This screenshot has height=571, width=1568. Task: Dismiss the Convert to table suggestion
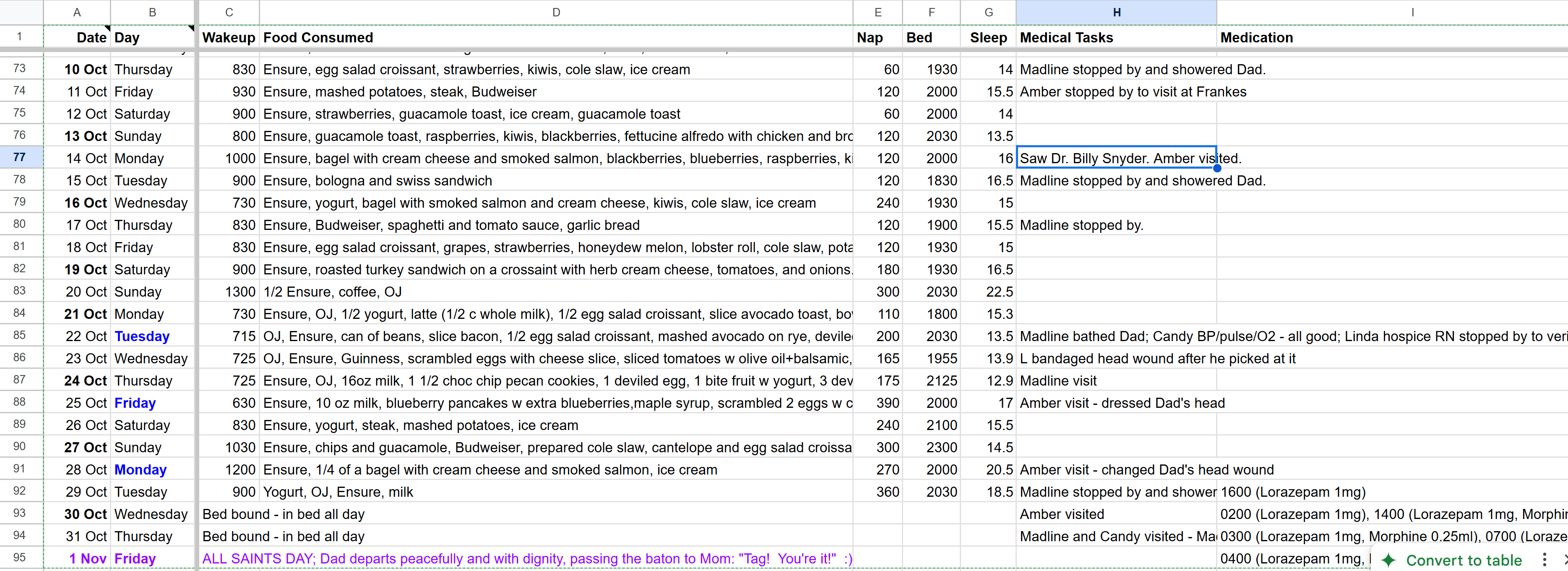pos(1564,559)
